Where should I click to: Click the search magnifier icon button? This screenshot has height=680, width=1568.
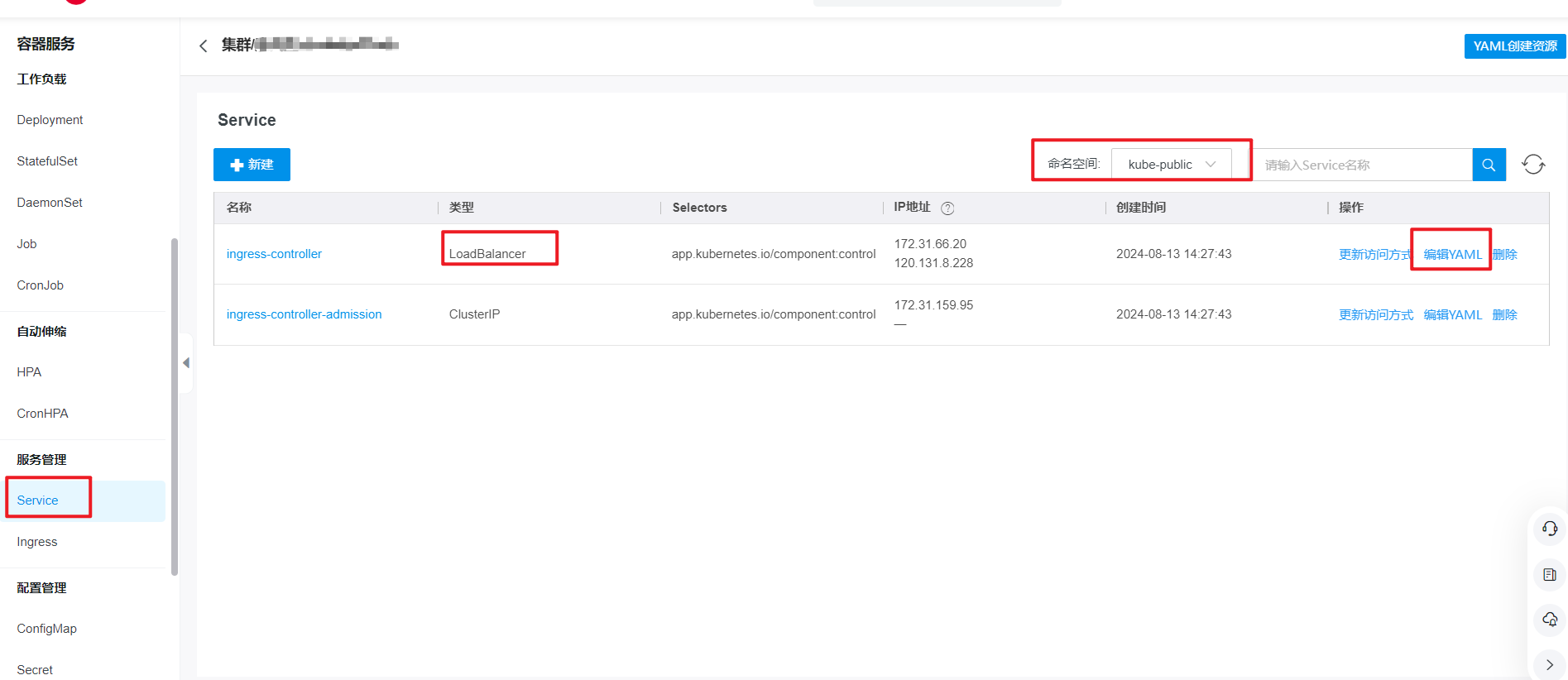pos(1489,165)
